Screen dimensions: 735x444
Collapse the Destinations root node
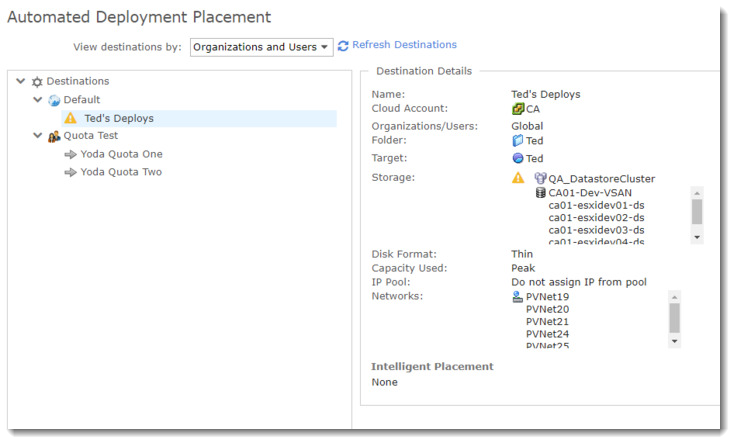click(x=20, y=81)
